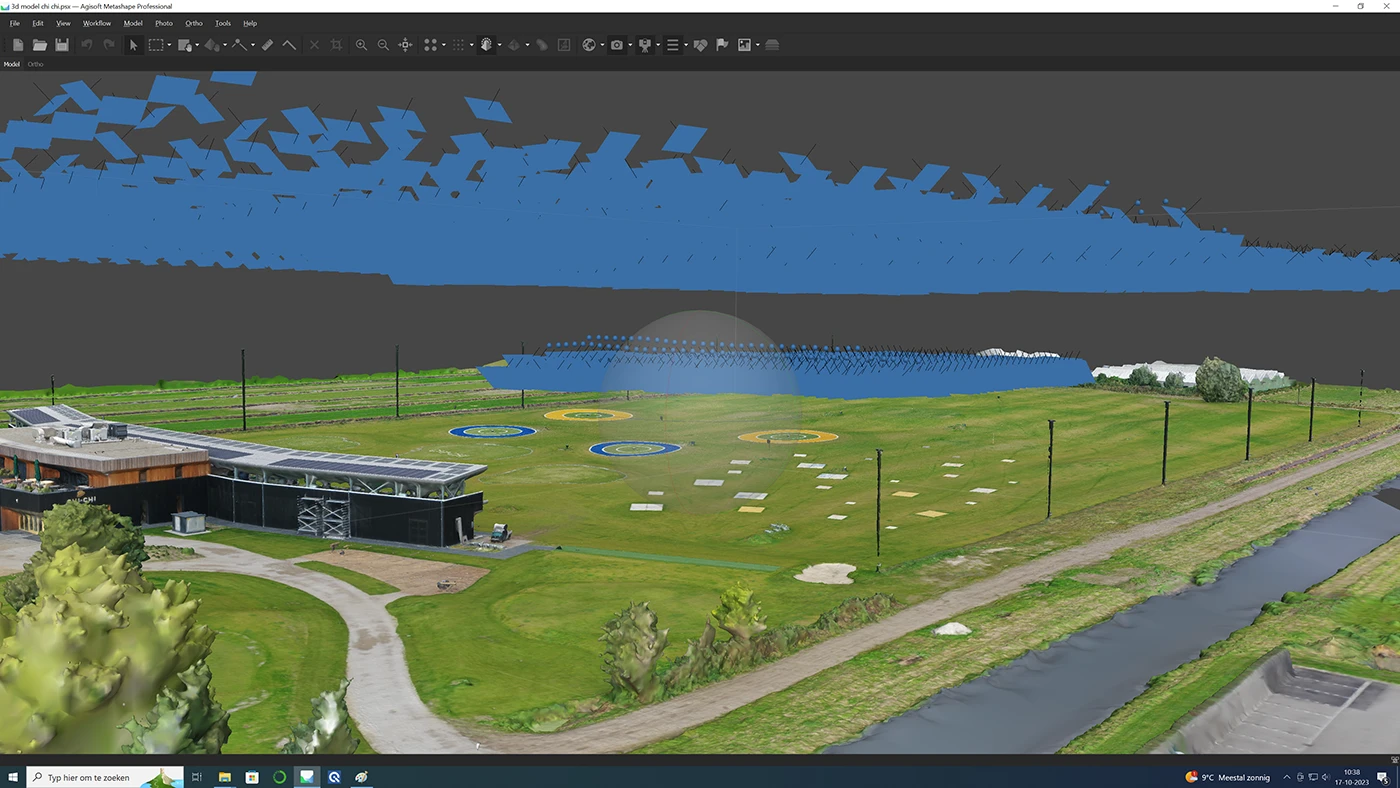Image resolution: width=1400 pixels, height=788 pixels.
Task: Select the Navigation arrow cursor tool
Action: 134,45
